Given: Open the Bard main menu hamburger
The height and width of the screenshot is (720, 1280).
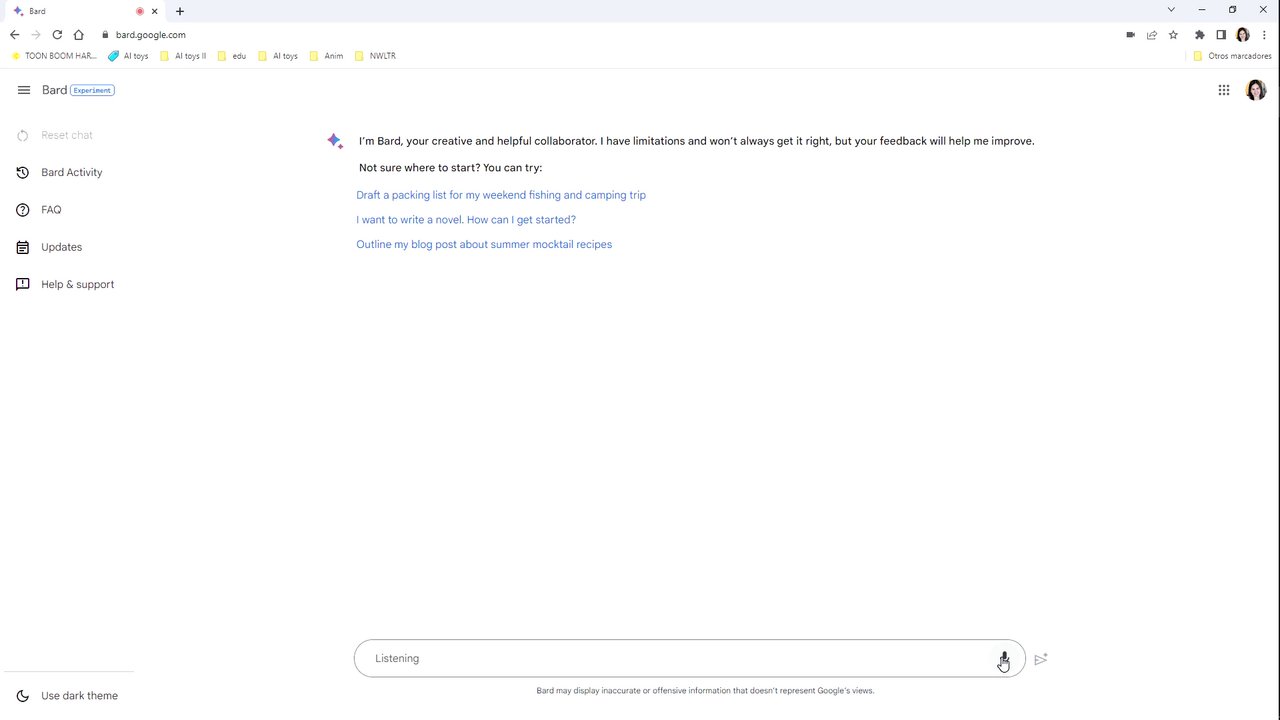Looking at the screenshot, I should coord(24,90).
